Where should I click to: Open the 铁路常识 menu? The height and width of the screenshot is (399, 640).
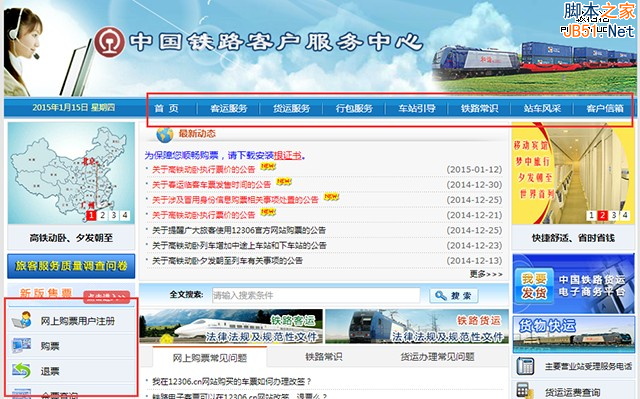(x=480, y=109)
